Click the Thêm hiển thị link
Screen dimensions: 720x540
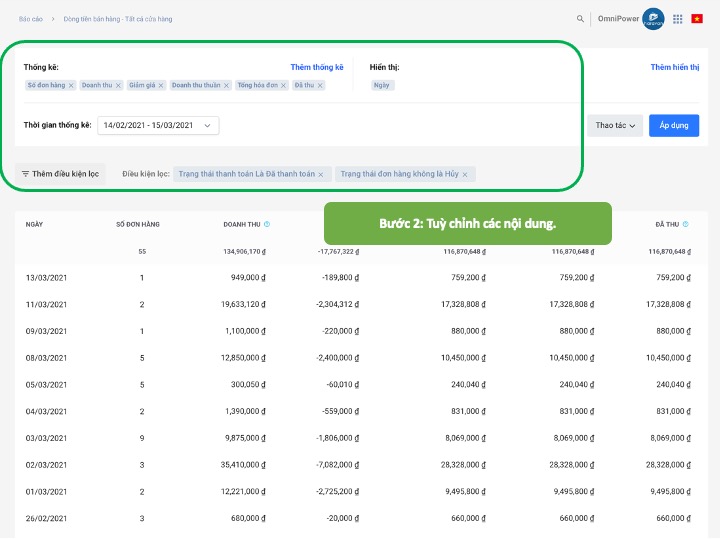point(674,67)
